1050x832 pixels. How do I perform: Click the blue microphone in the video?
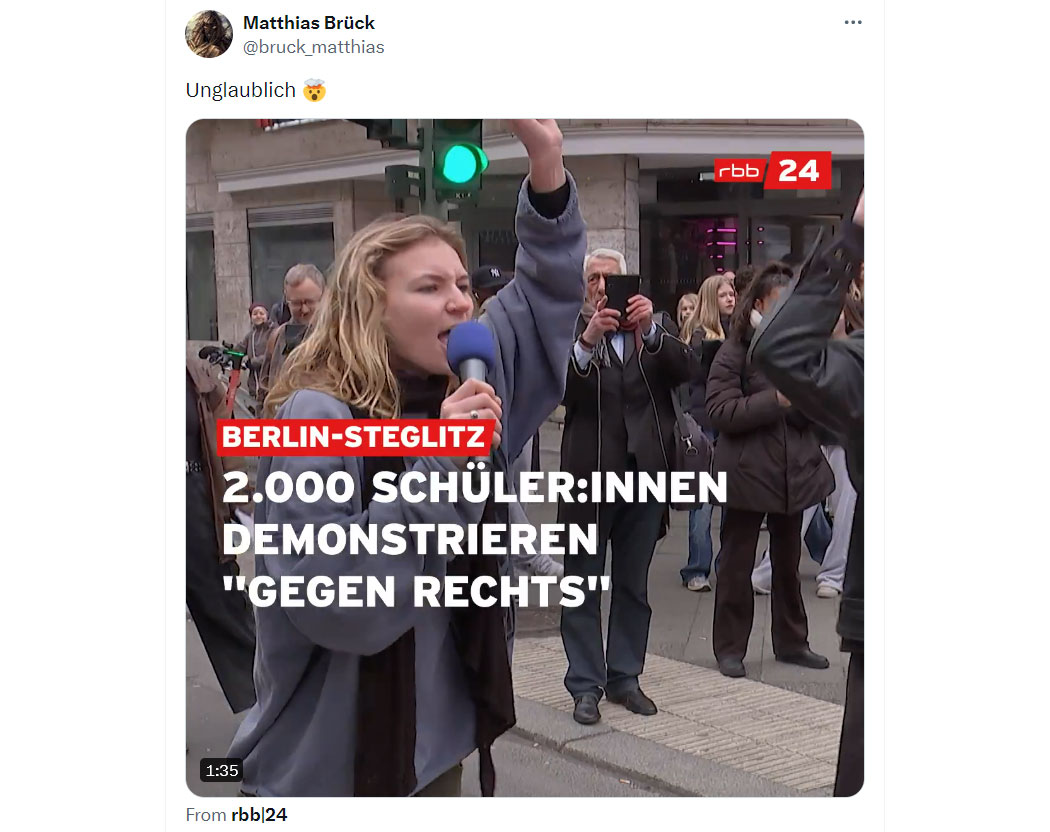pos(471,350)
